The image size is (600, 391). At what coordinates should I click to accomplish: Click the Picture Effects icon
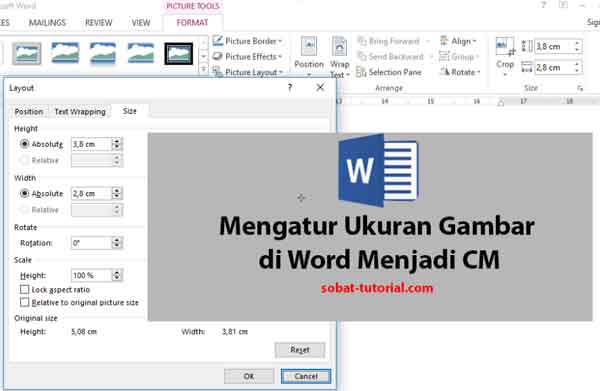coord(218,56)
